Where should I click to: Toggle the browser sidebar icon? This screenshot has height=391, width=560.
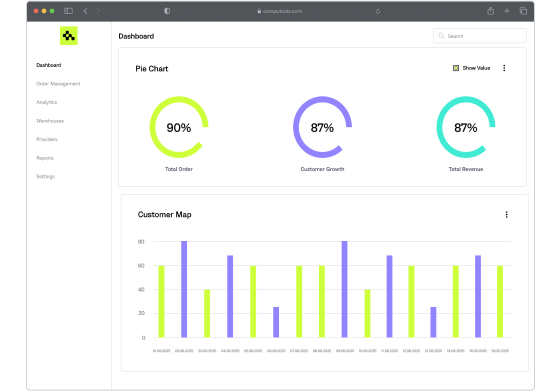click(68, 11)
